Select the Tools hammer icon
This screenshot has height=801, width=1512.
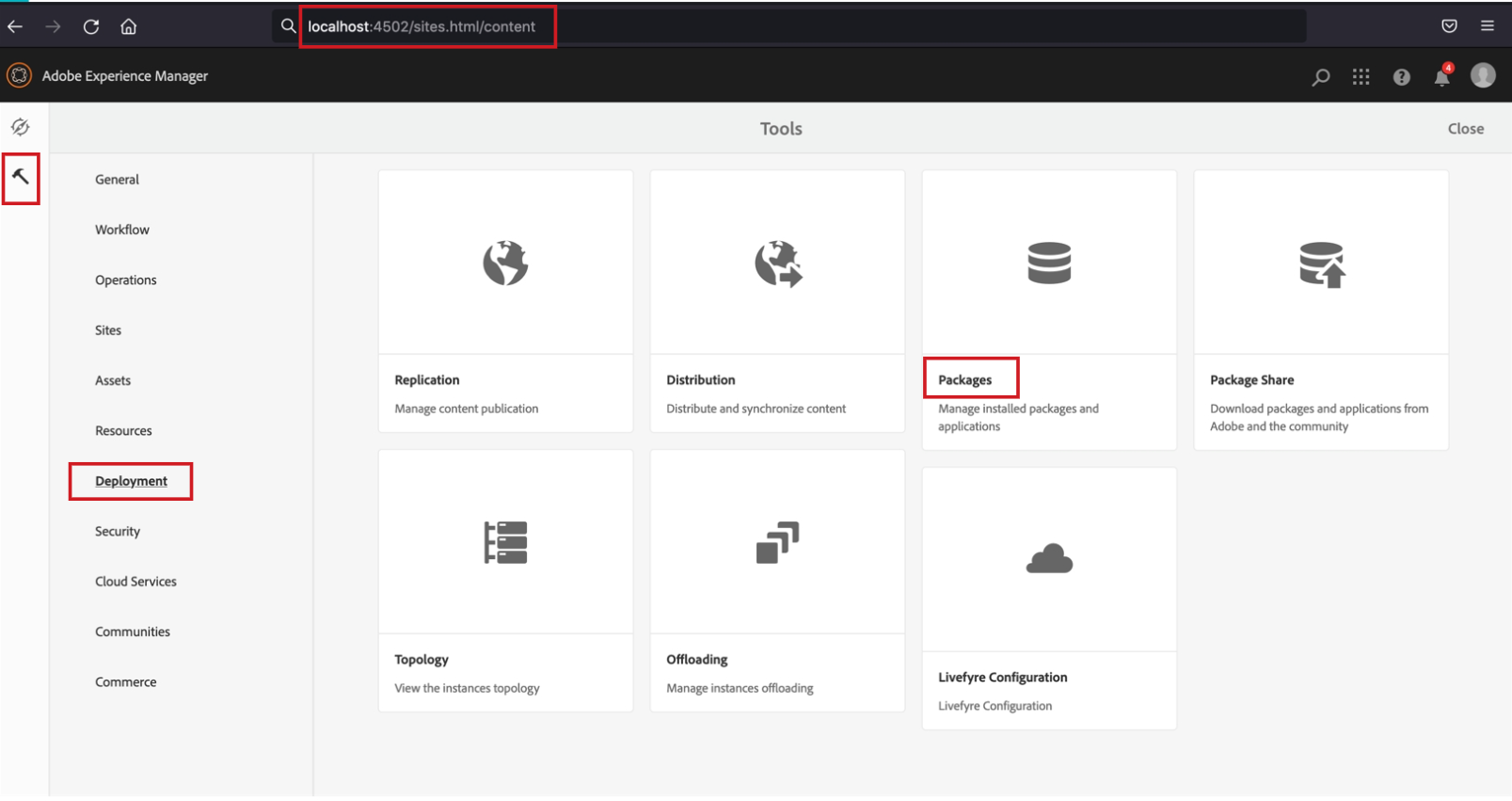[x=20, y=177]
